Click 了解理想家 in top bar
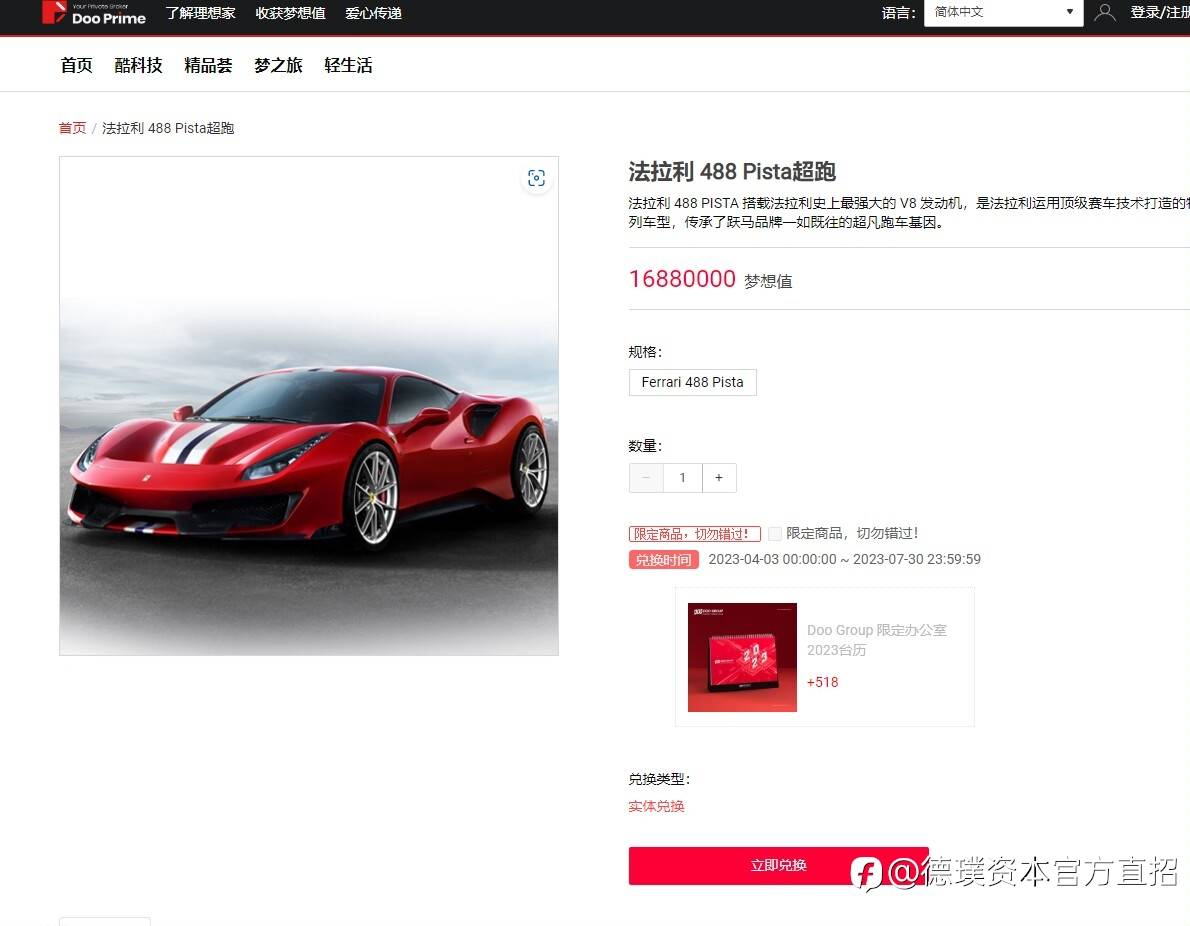The height and width of the screenshot is (926, 1190). (200, 14)
